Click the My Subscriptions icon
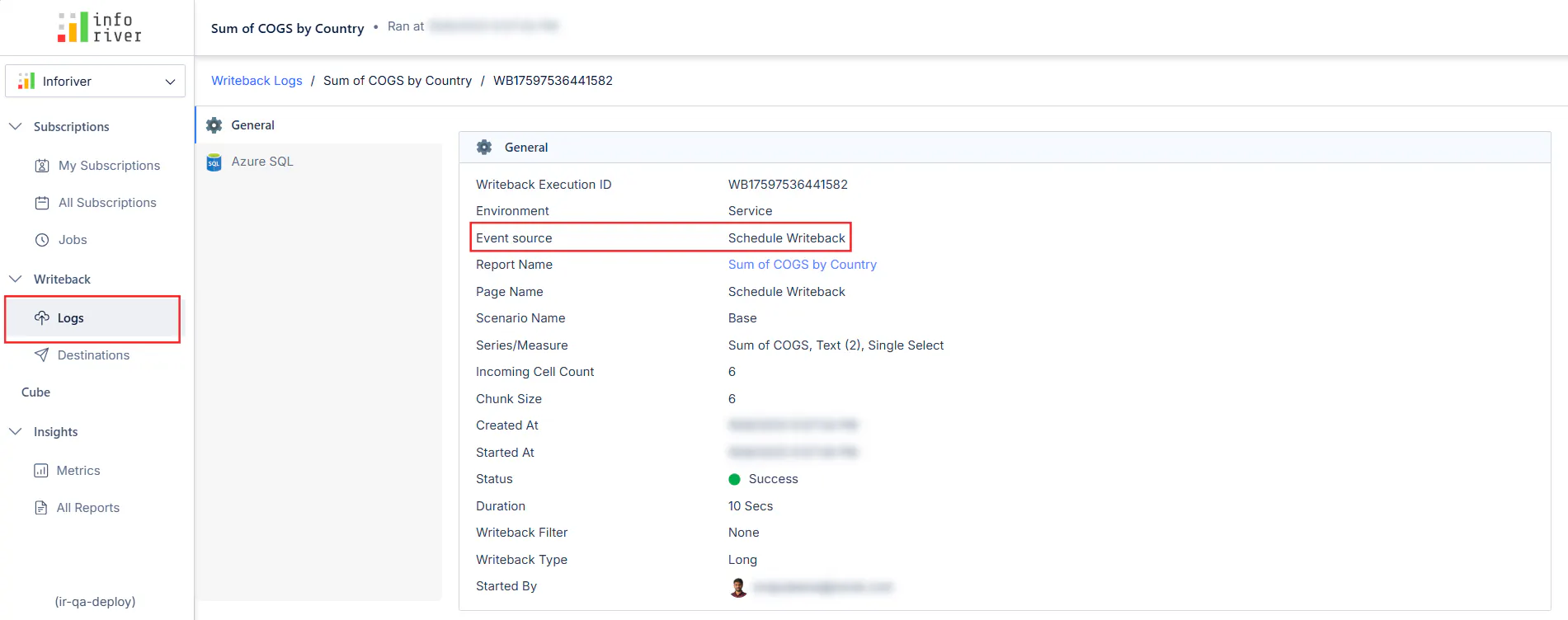This screenshot has width=1568, height=620. [x=42, y=166]
